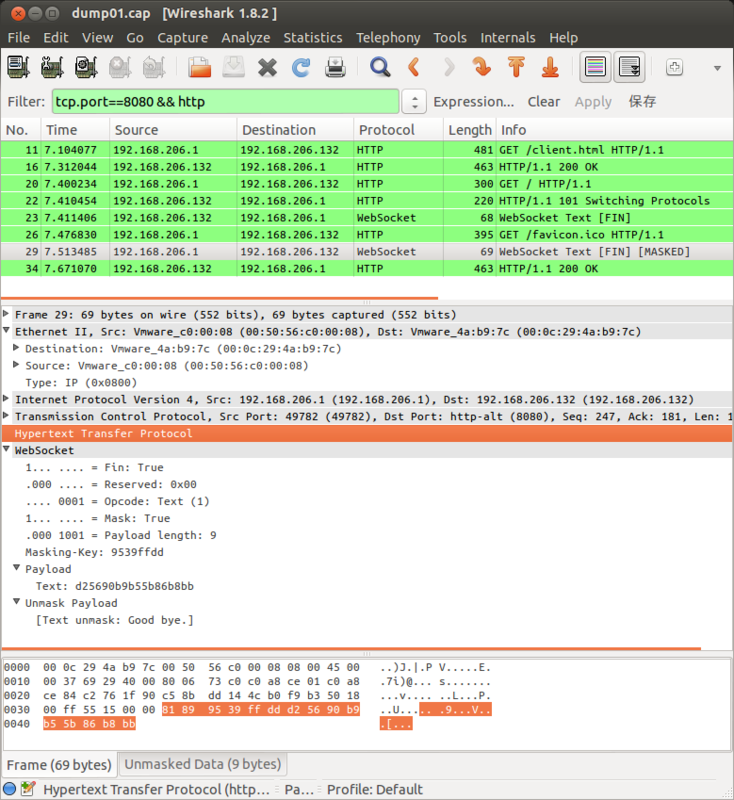Jump to the first packet
This screenshot has height=800, width=734.
(x=516, y=67)
